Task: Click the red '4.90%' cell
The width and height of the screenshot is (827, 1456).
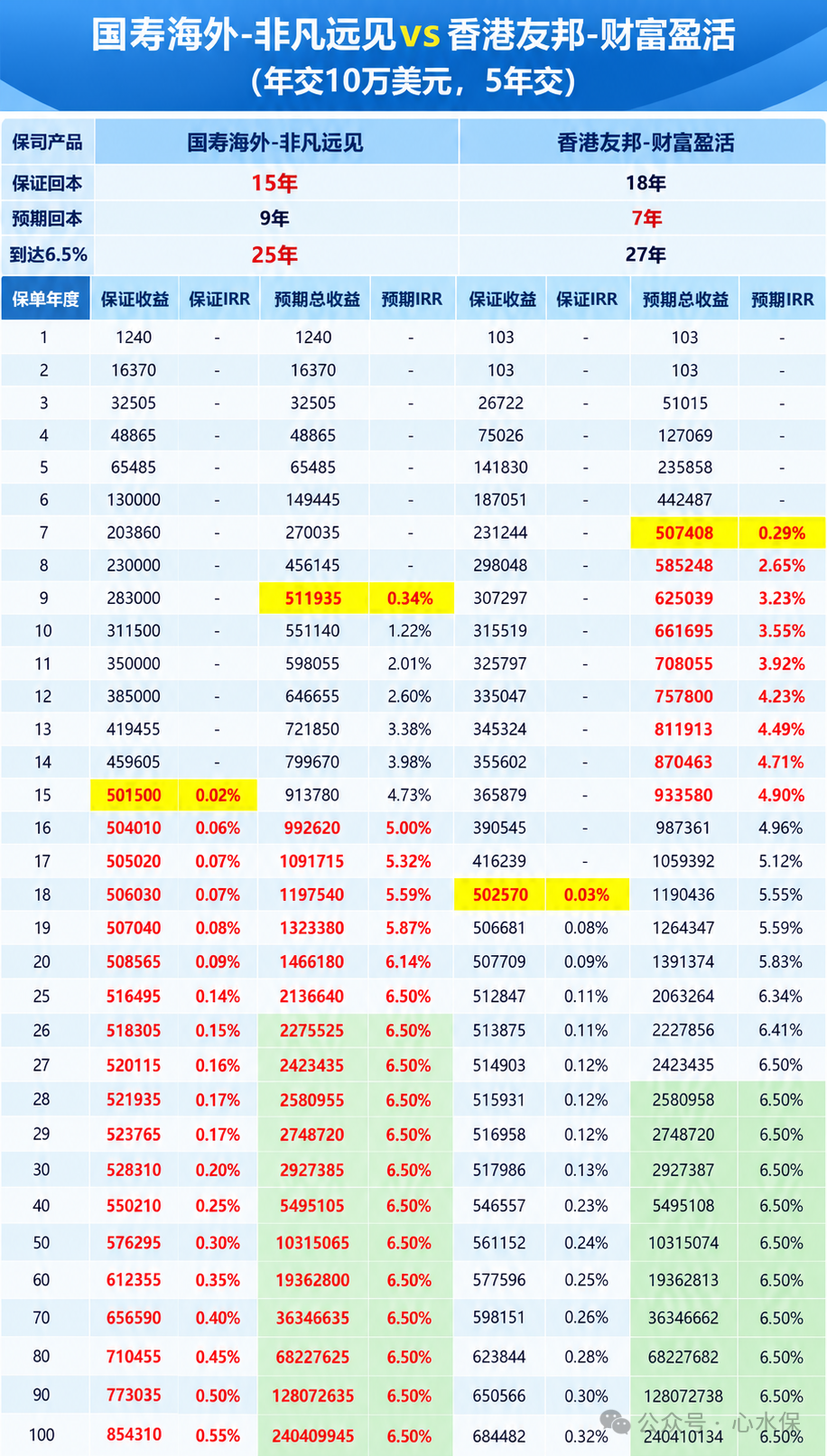Action: coord(781,795)
